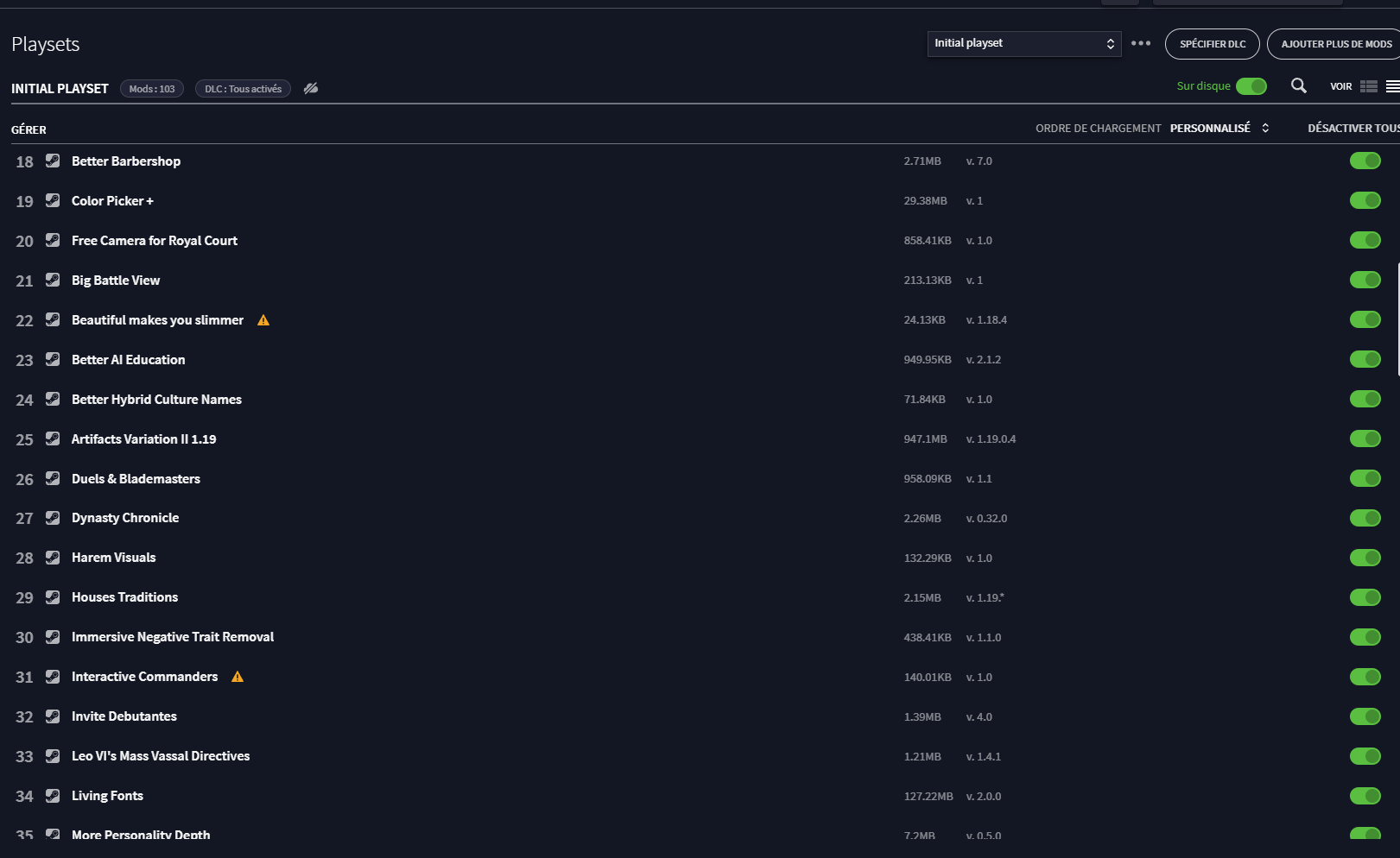The image size is (1400, 858).
Task: Click Désactiver tous button
Action: point(1353,128)
